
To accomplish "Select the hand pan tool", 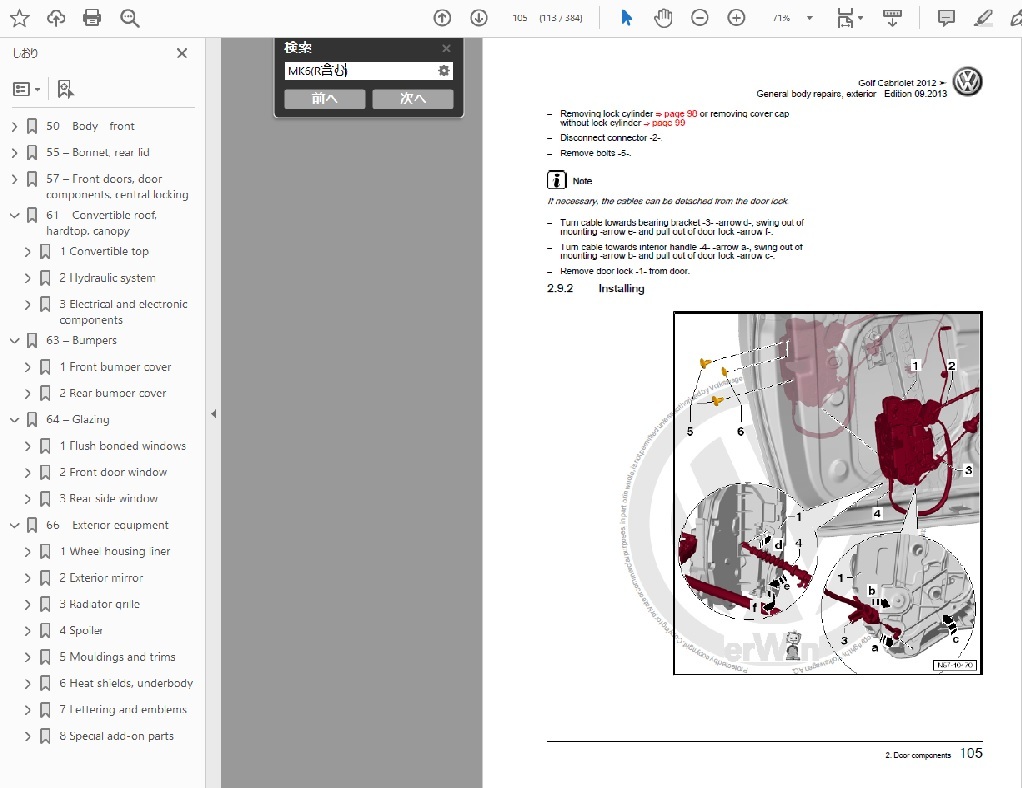I will coord(663,18).
